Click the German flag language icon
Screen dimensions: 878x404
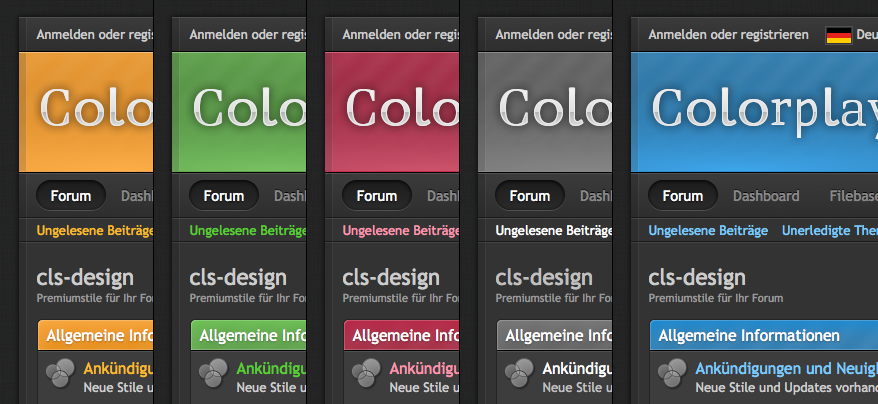(838, 35)
